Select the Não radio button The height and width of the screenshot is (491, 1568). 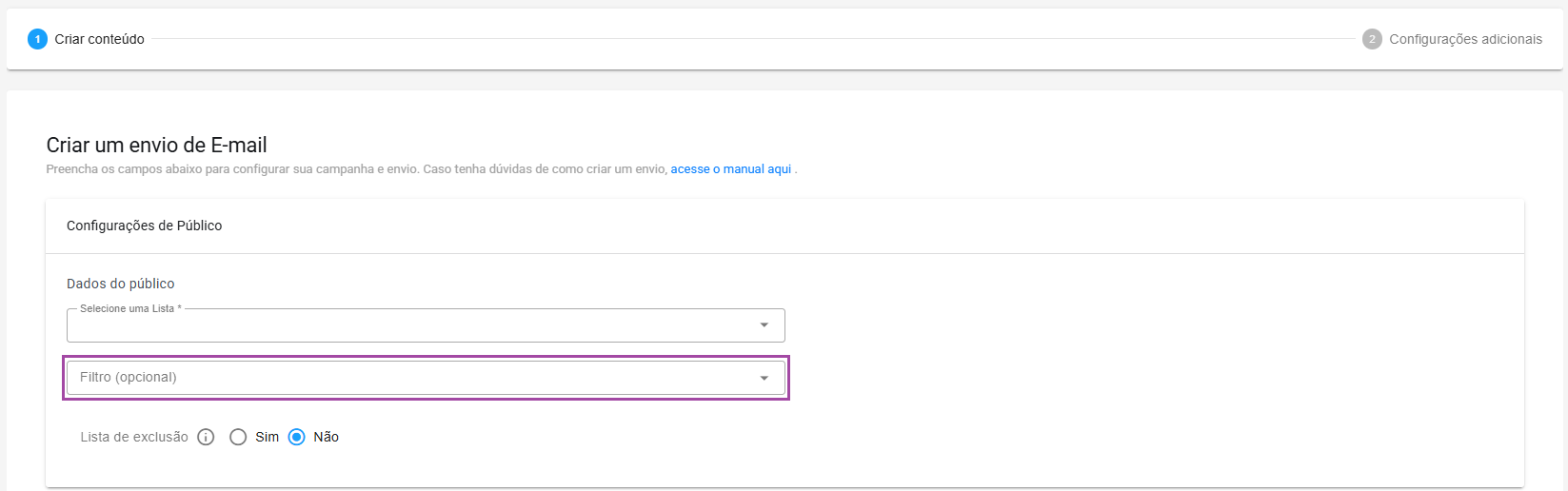click(297, 437)
